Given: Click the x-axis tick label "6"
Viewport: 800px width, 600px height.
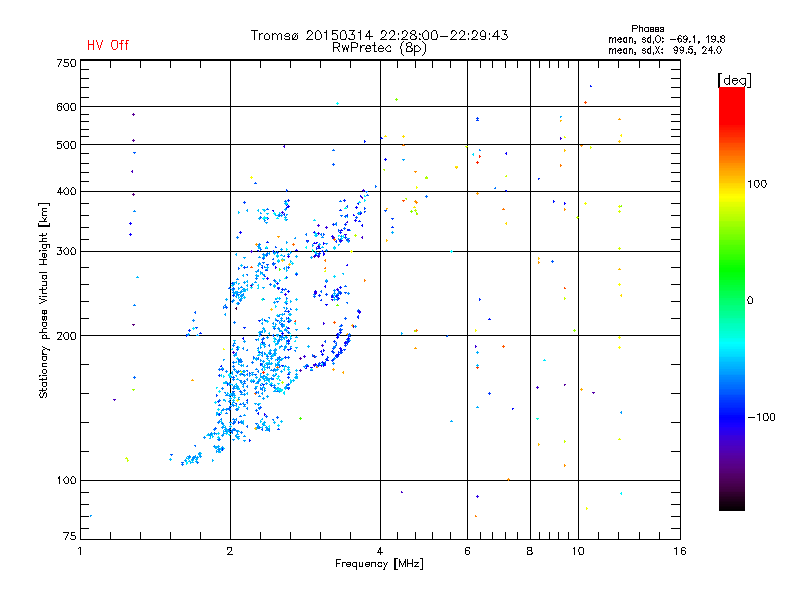Looking at the screenshot, I should click(467, 551).
